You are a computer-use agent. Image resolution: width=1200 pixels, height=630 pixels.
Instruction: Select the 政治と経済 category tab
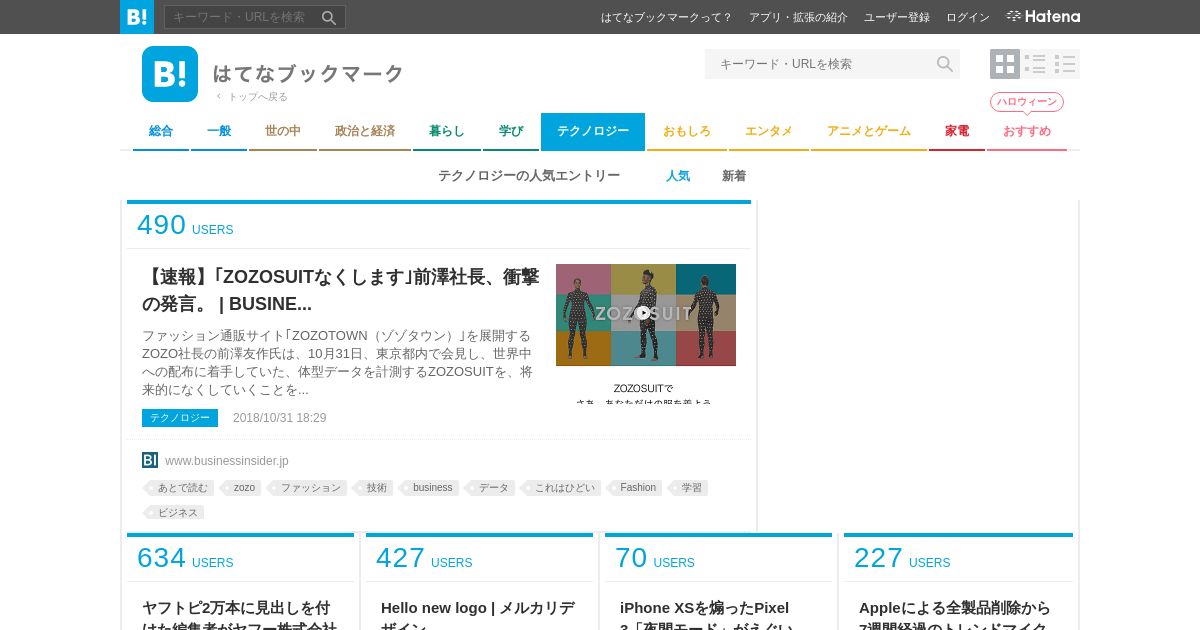[365, 131]
